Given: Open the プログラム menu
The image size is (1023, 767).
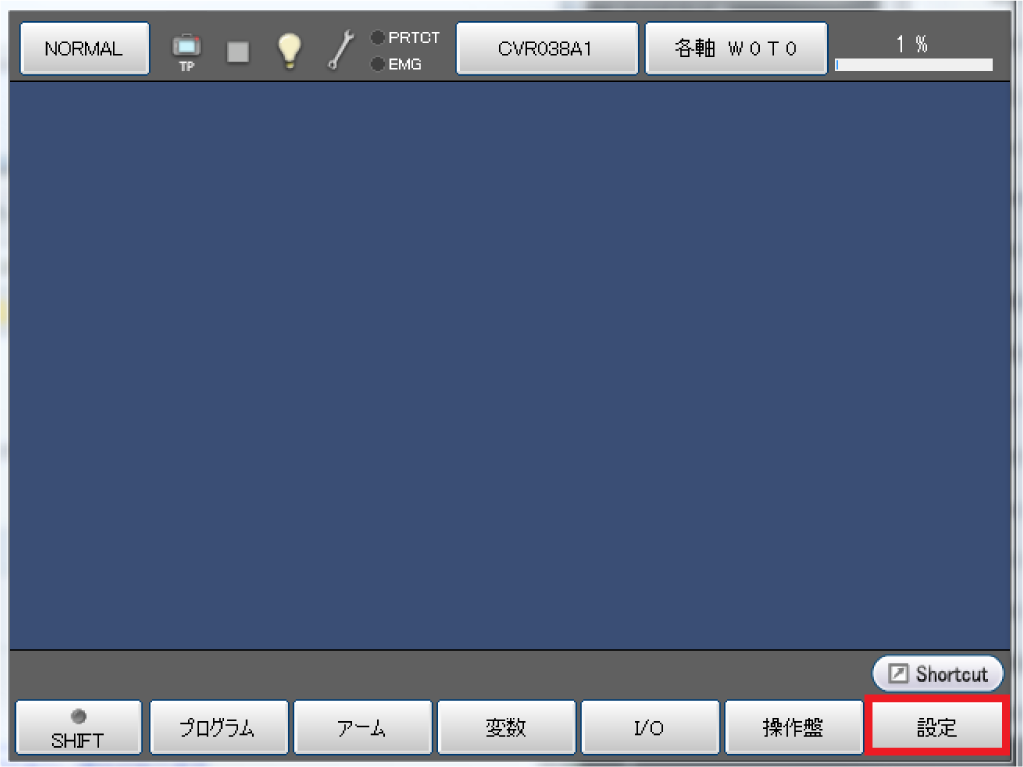Looking at the screenshot, I should pyautogui.click(x=219, y=727).
